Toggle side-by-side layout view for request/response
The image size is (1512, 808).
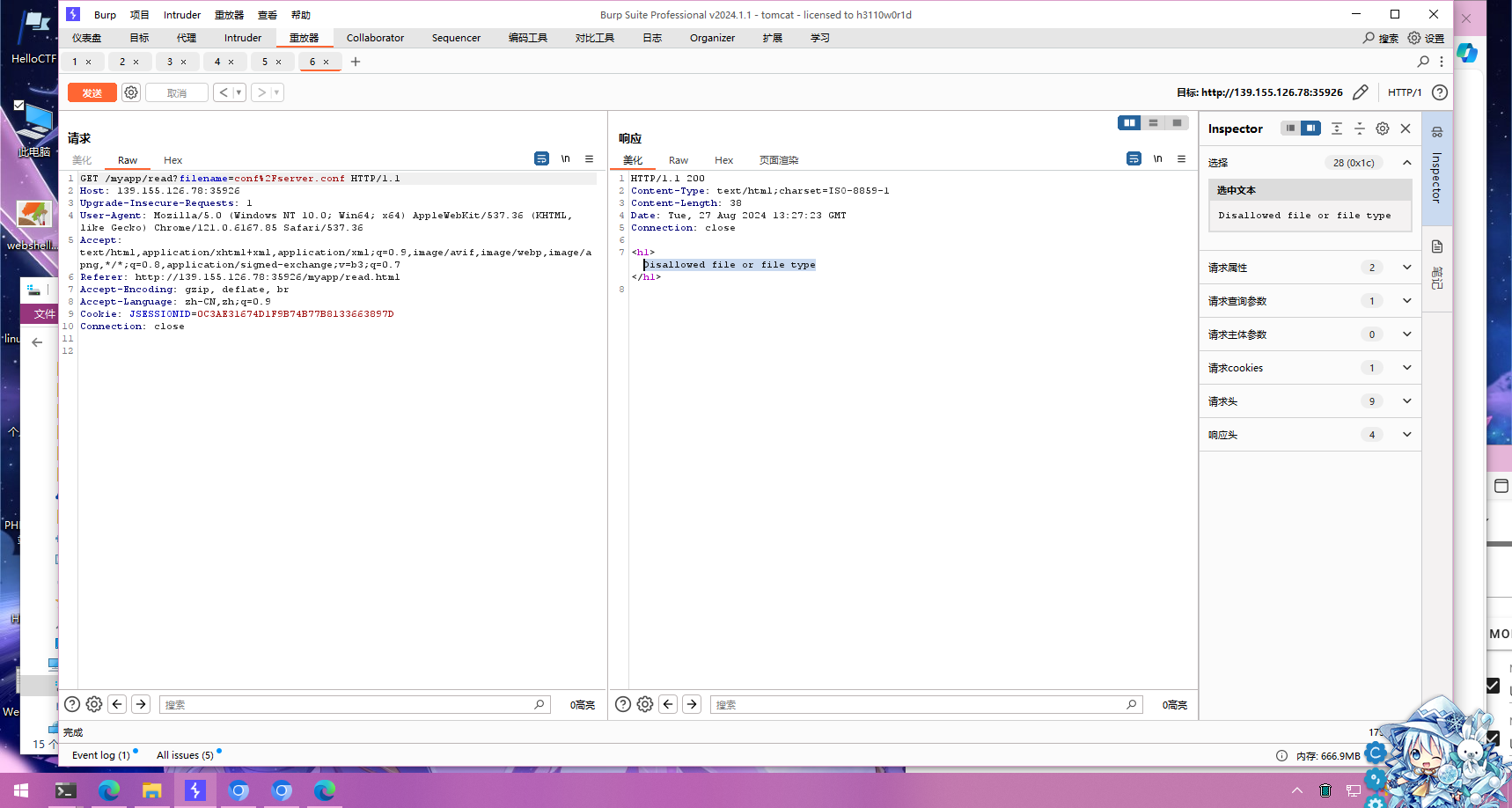click(1129, 123)
